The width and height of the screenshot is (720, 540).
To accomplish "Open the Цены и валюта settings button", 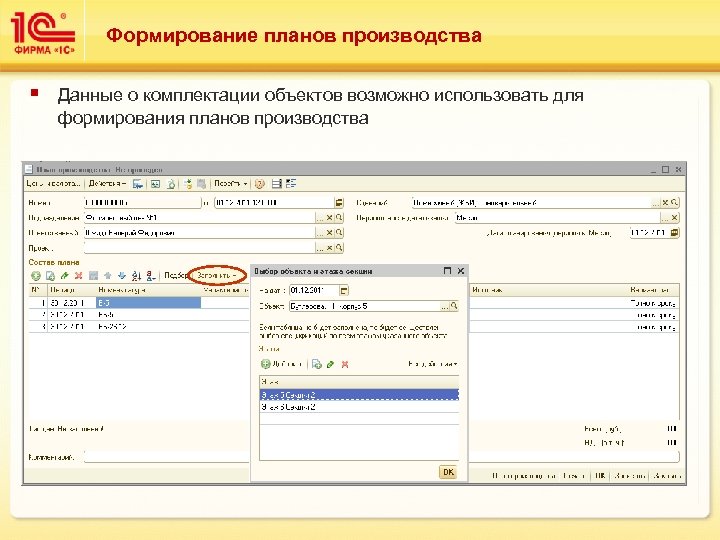I will point(53,184).
